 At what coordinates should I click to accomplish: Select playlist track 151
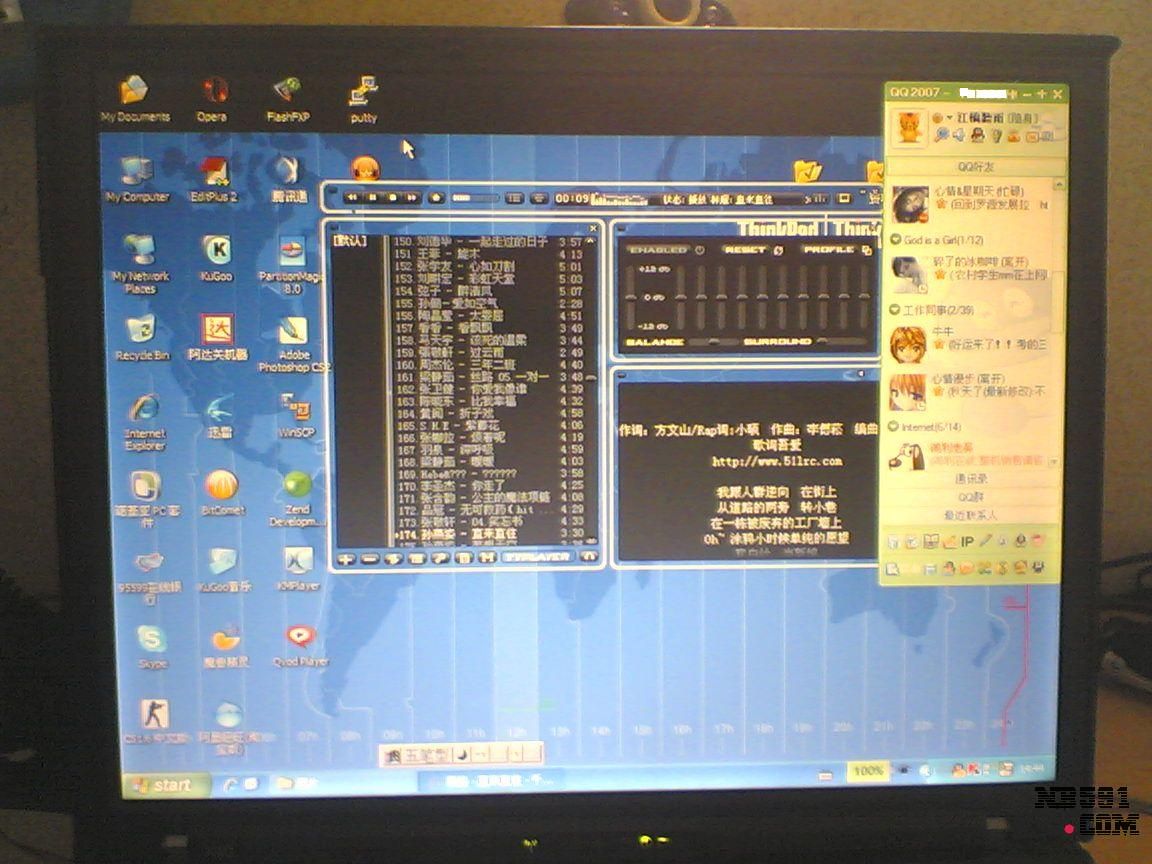pyautogui.click(x=489, y=254)
